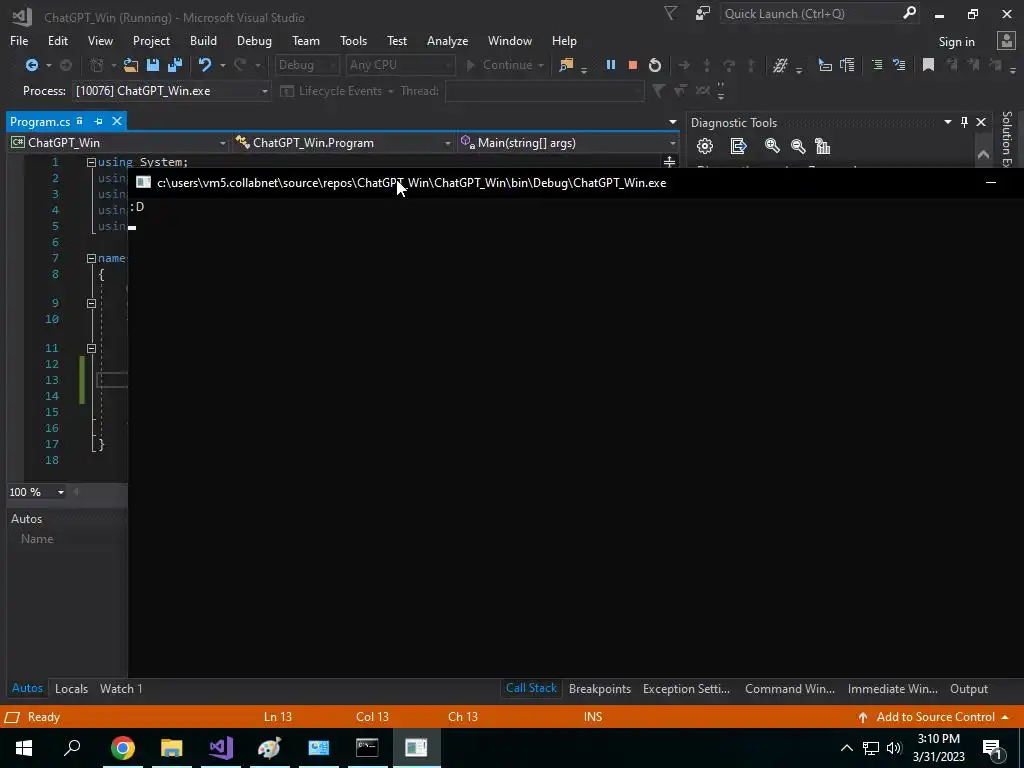Click the Windows Start button

tap(24, 747)
